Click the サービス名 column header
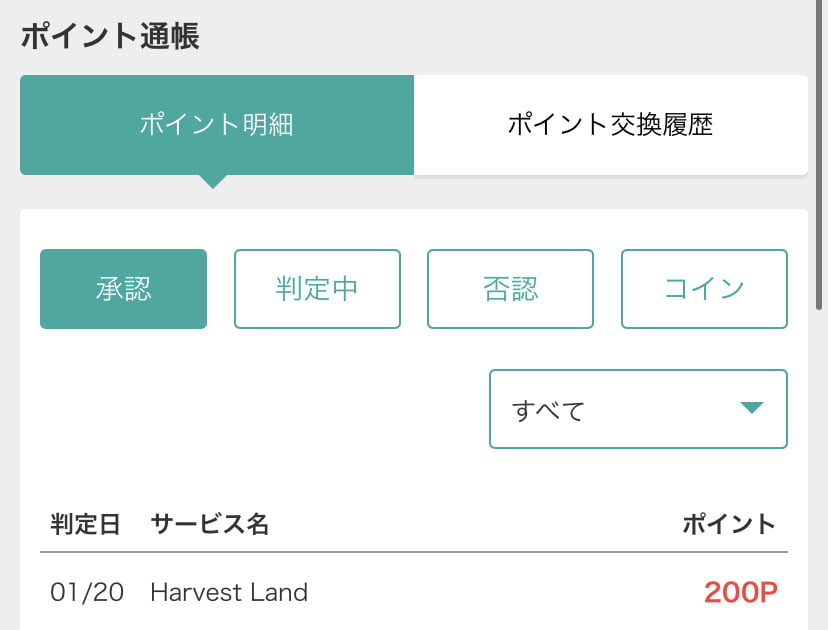 (210, 524)
